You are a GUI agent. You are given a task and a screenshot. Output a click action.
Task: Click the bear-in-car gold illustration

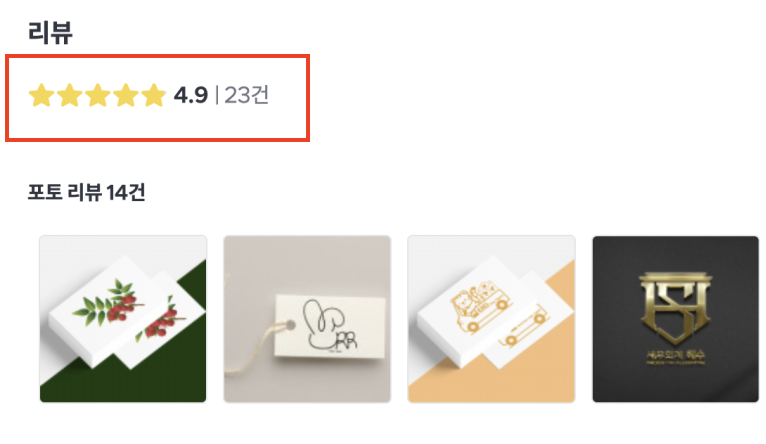(481, 305)
